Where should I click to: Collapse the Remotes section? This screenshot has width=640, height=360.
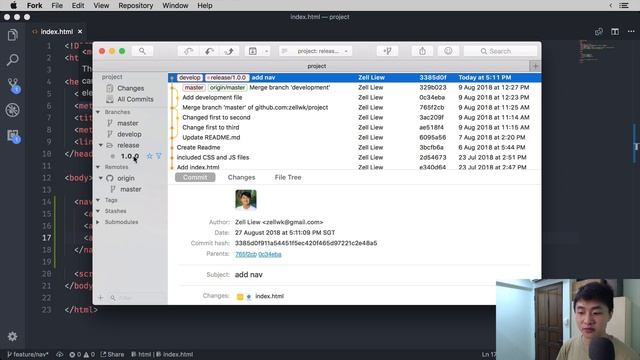(x=98, y=167)
